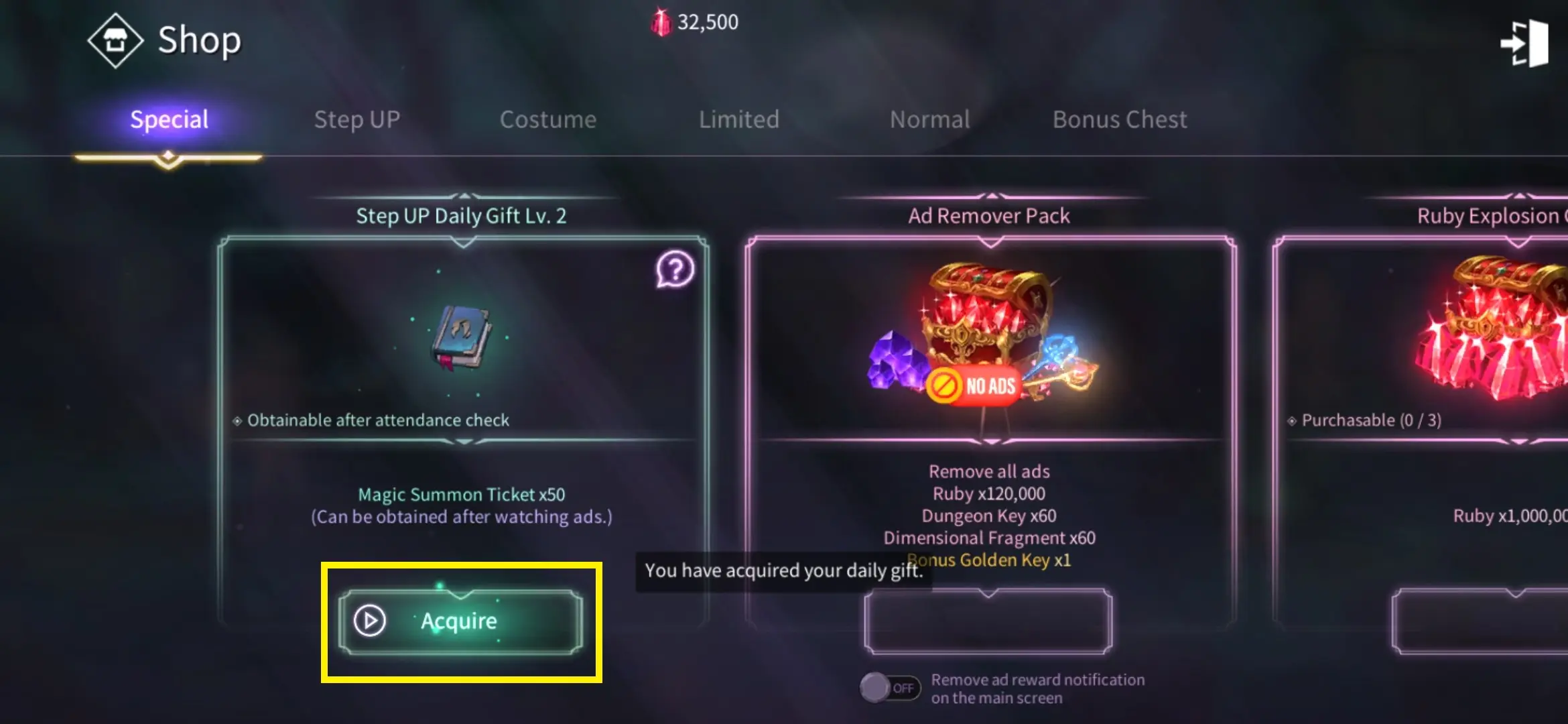
Task: Open the Costume tab
Action: coord(548,119)
